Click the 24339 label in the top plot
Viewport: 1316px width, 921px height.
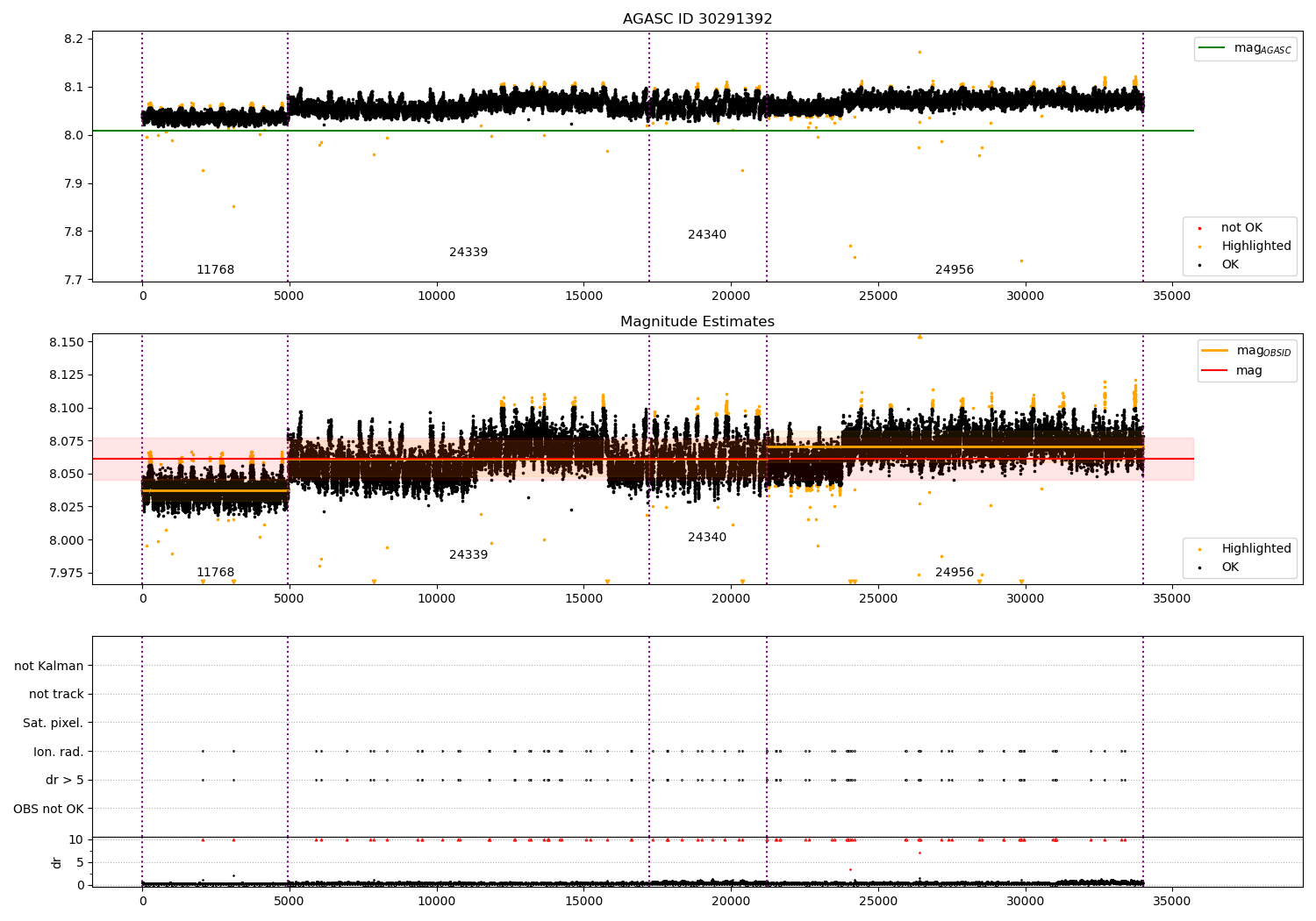[468, 253]
